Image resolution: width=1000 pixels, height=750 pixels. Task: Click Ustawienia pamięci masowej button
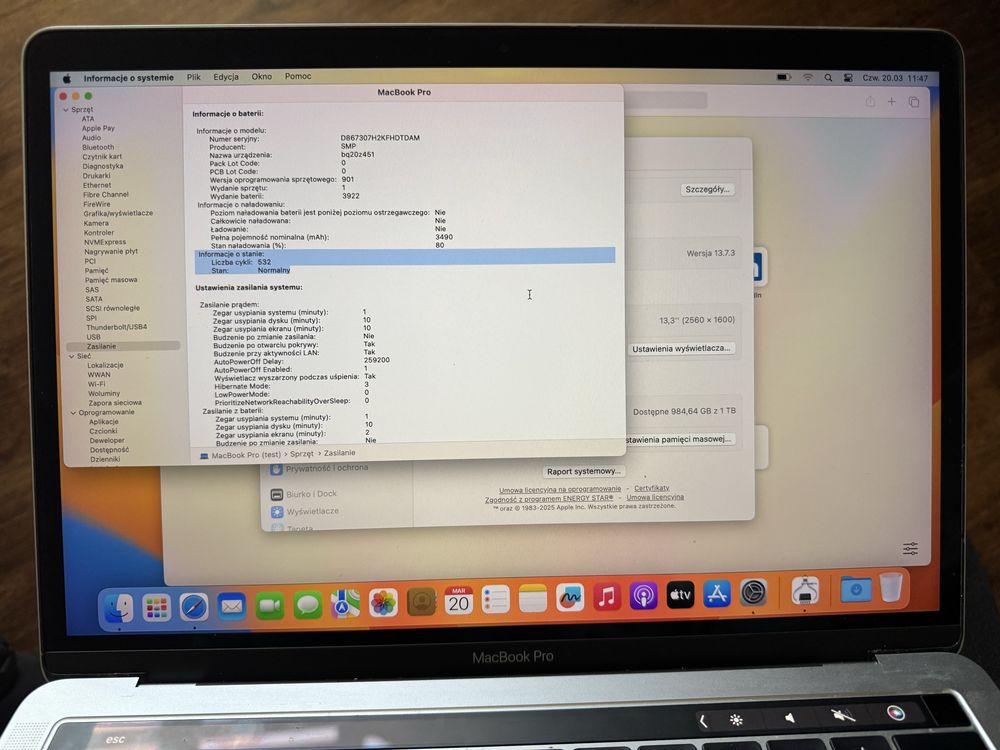click(x=679, y=439)
